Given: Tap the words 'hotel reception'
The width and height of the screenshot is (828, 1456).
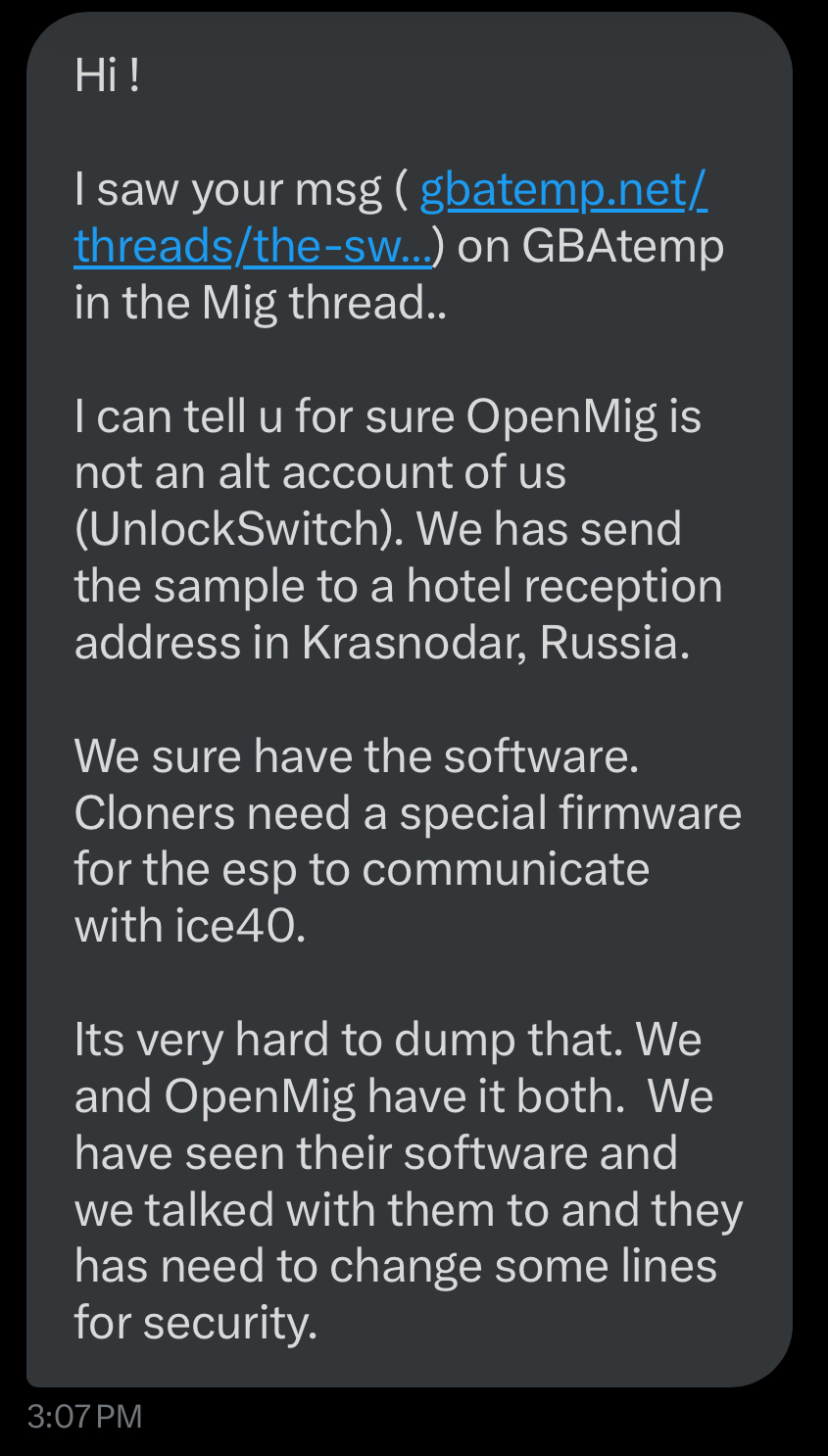Looking at the screenshot, I should 564,586.
